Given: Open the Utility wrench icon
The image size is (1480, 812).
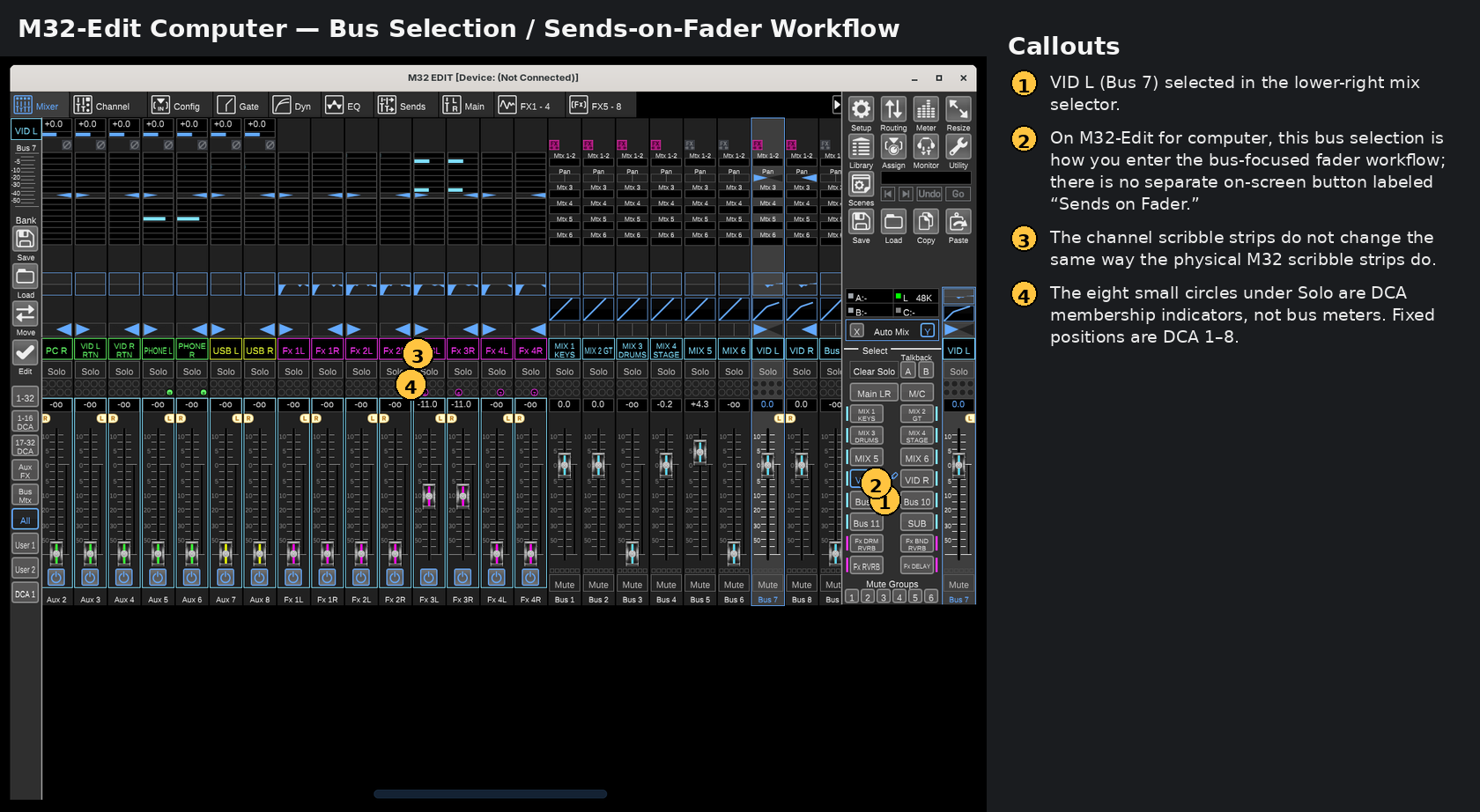Looking at the screenshot, I should (x=958, y=147).
